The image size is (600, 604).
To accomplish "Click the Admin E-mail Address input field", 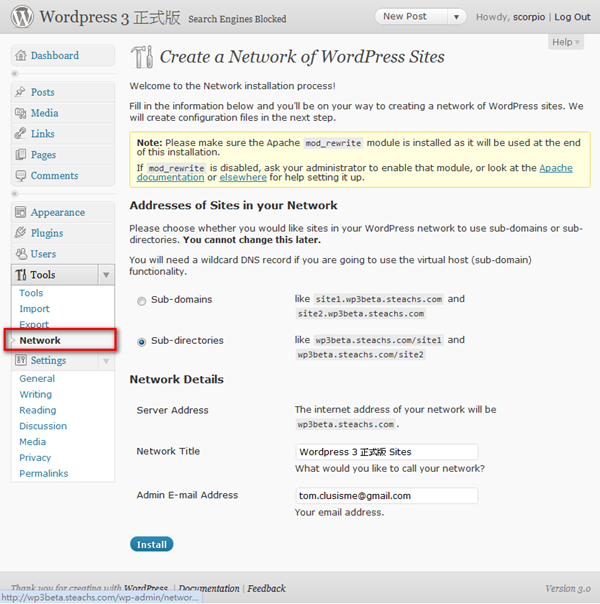I will (387, 496).
